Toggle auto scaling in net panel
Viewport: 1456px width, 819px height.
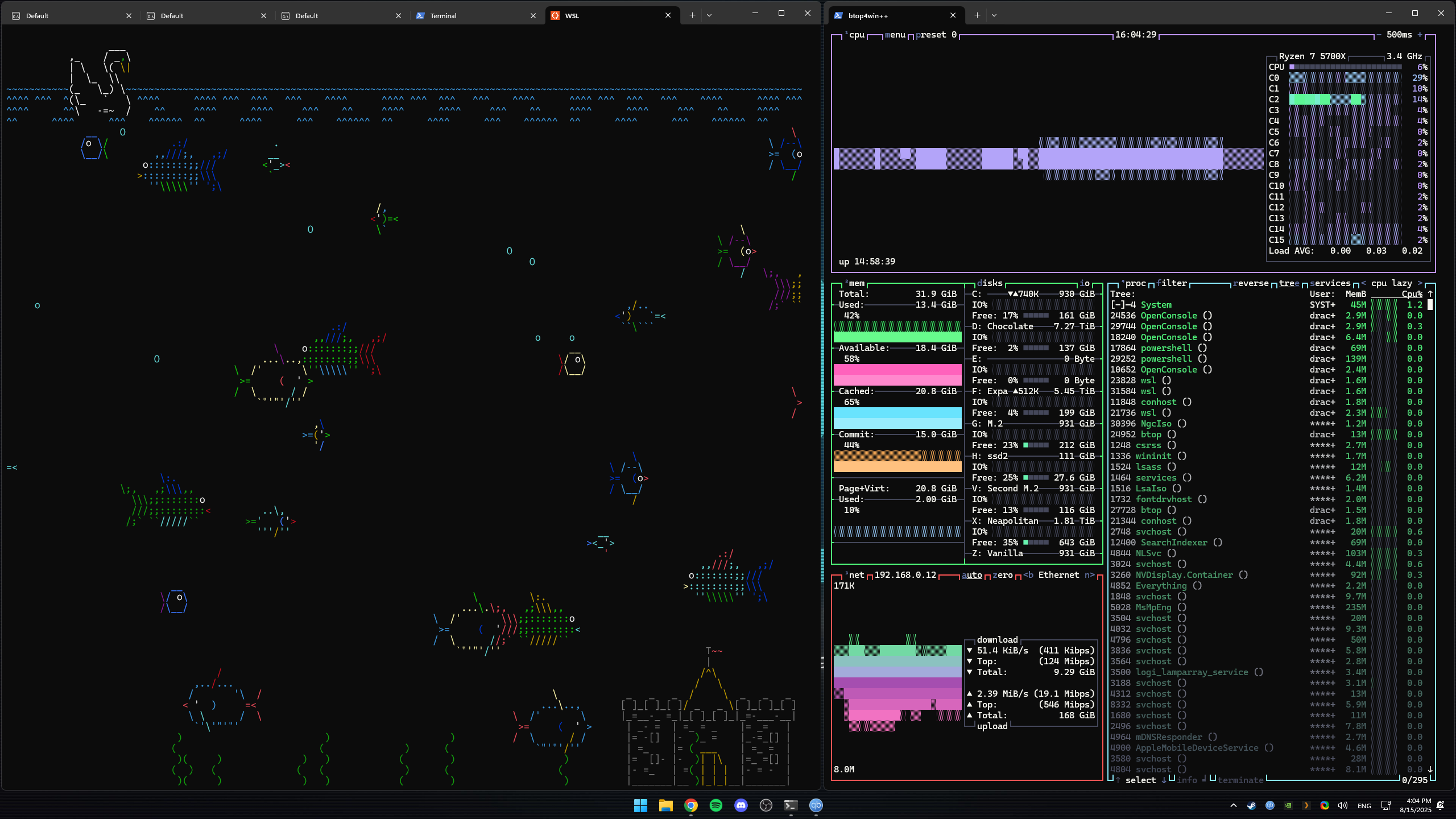click(971, 575)
